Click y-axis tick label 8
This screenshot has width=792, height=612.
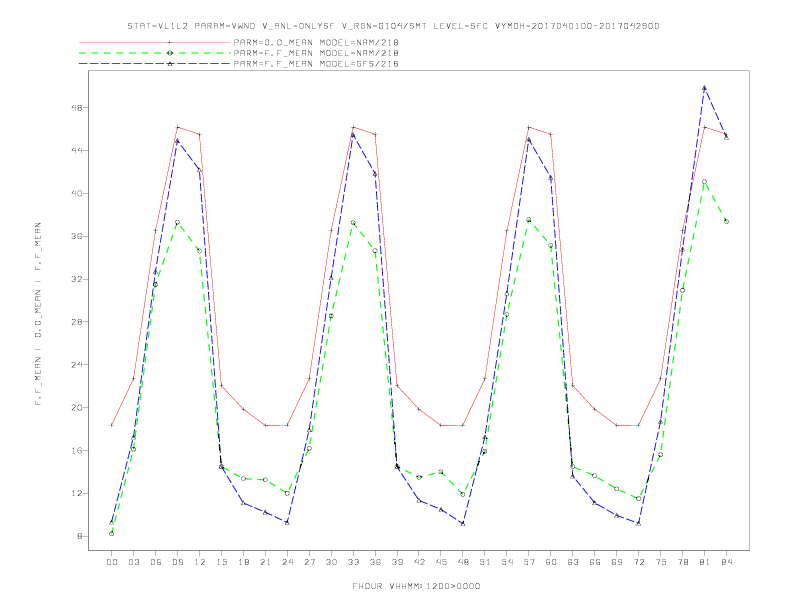coord(79,536)
